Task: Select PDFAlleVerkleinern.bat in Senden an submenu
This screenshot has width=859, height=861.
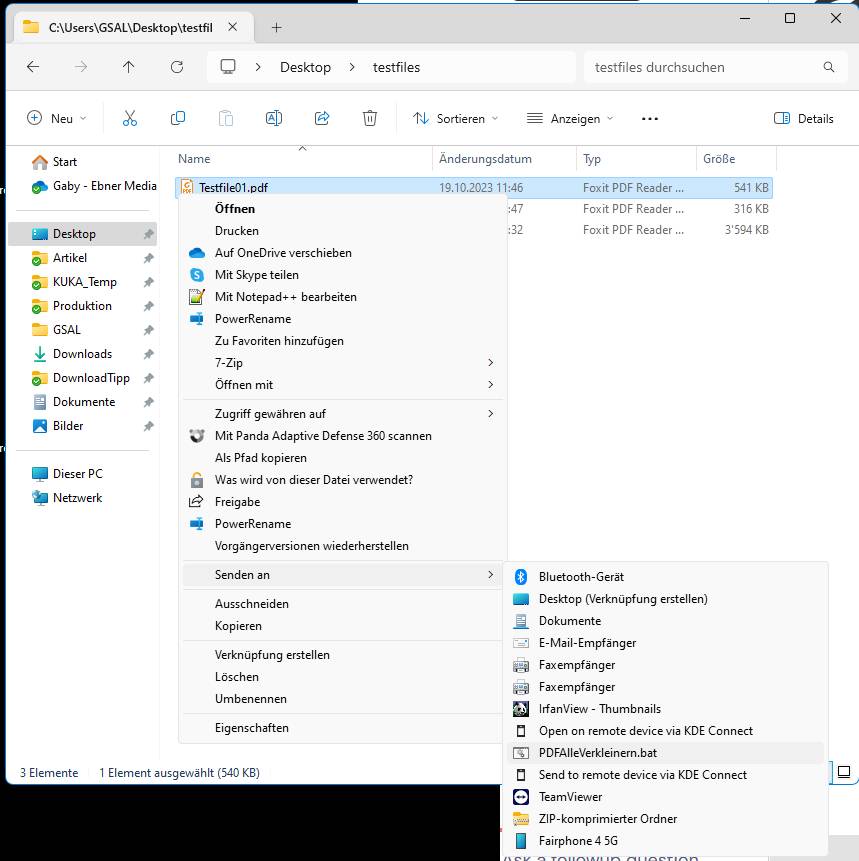Action: point(597,753)
